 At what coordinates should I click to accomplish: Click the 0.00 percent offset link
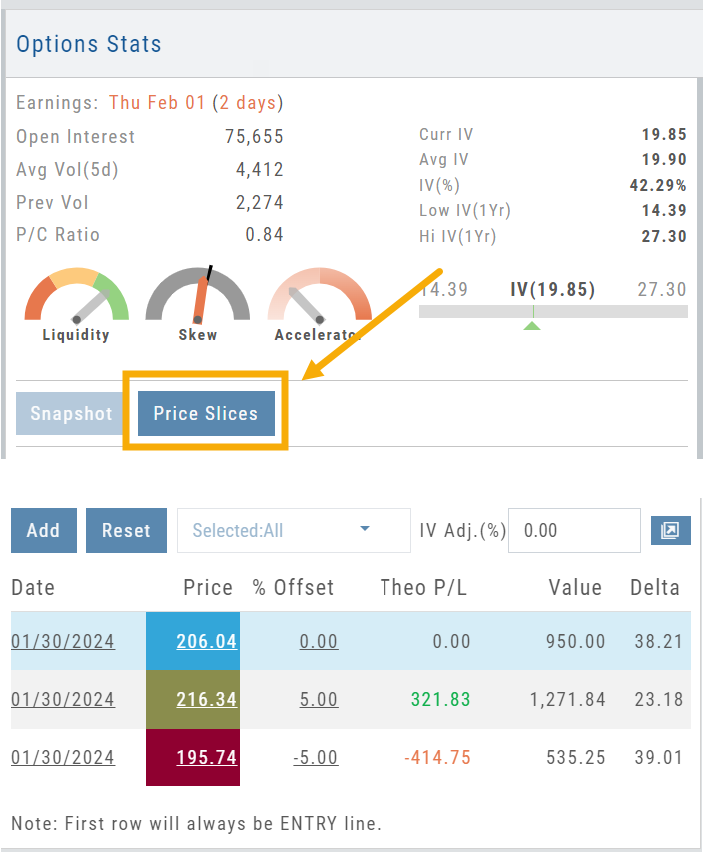318,641
